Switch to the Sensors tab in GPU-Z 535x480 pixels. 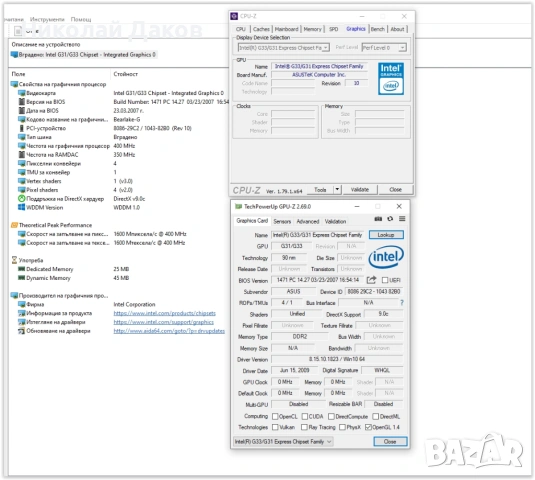click(x=282, y=221)
